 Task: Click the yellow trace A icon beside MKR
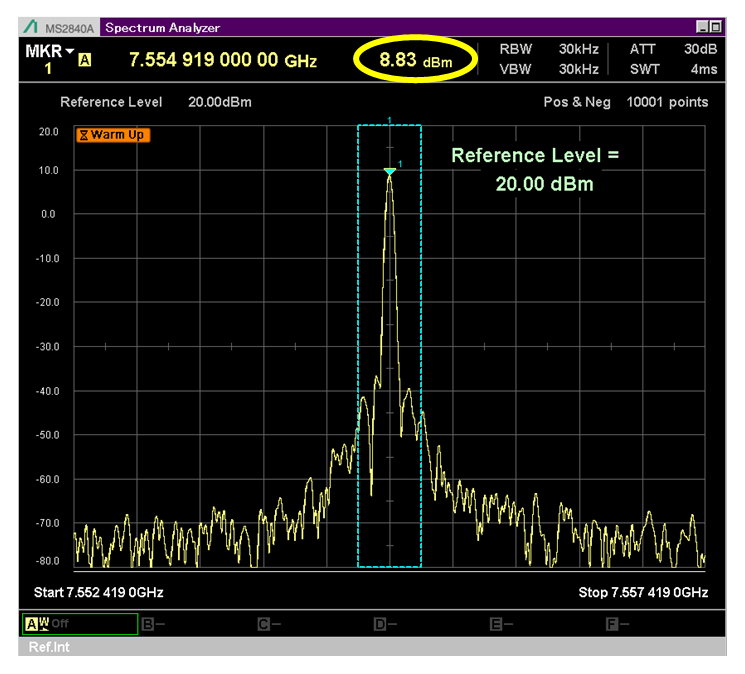point(84,61)
